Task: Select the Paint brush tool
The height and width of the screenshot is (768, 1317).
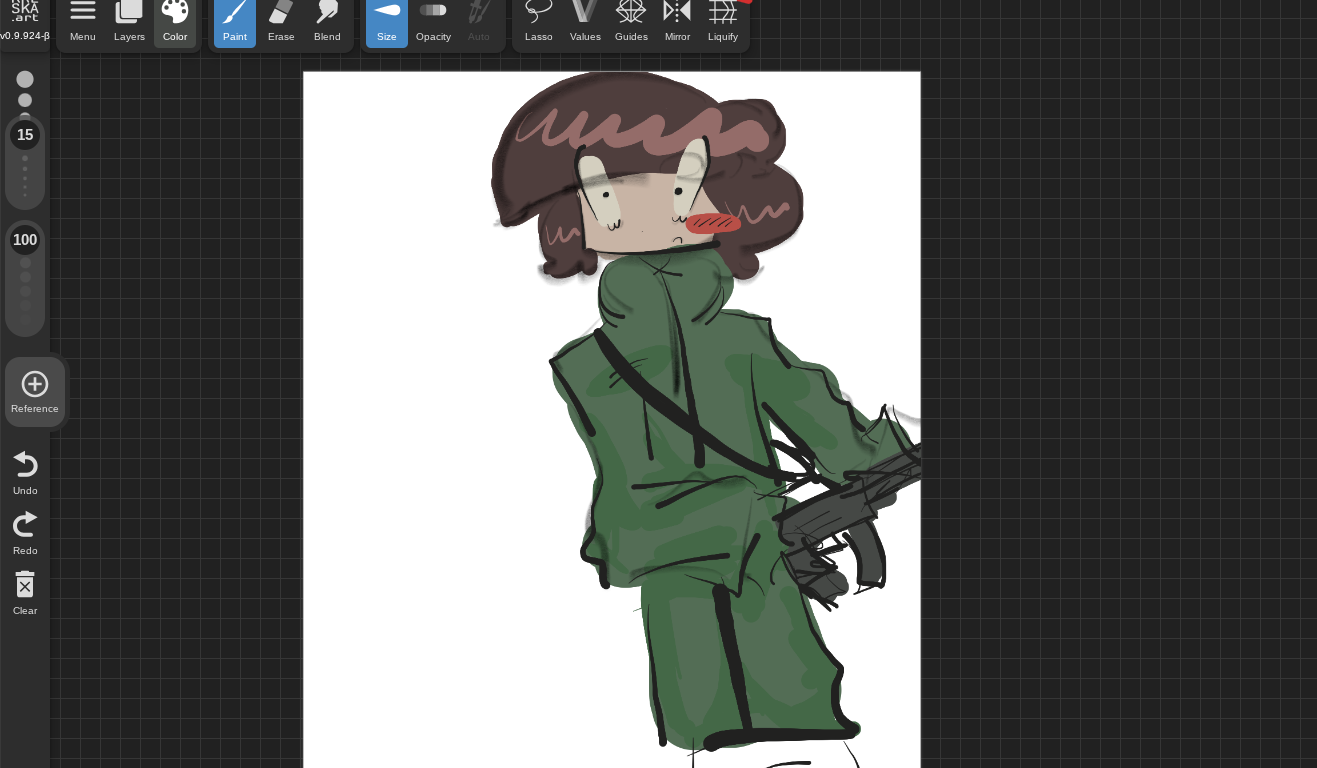Action: (x=235, y=22)
